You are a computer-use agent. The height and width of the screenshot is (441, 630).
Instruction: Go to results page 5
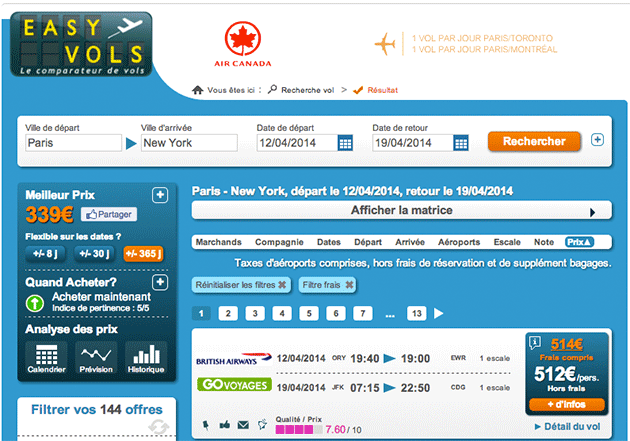(309, 313)
